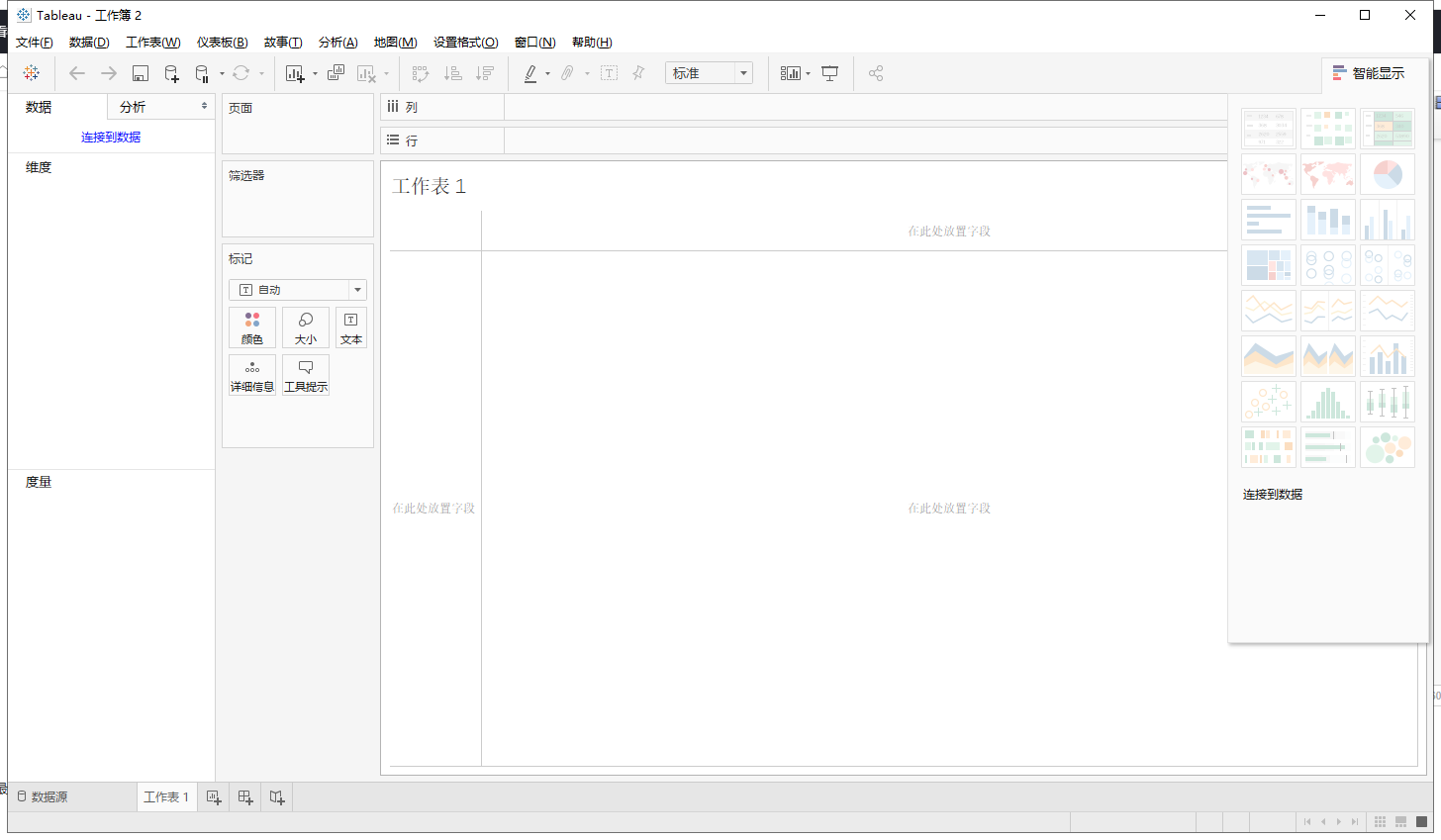Click the 工具提示 button in marks card
Screen dimensions: 1441x840
pos(306,376)
